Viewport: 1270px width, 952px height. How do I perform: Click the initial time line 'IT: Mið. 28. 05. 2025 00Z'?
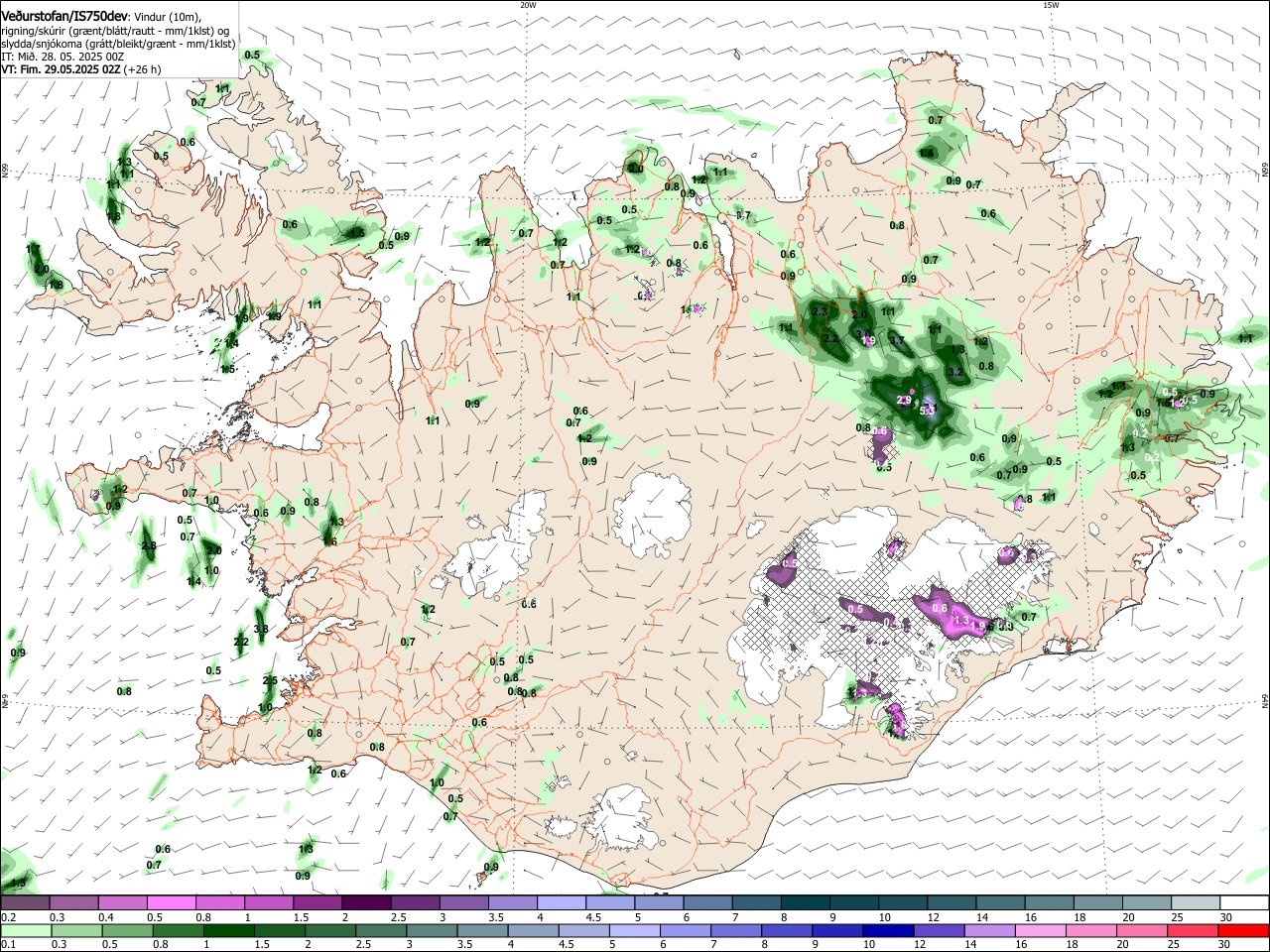[x=63, y=57]
